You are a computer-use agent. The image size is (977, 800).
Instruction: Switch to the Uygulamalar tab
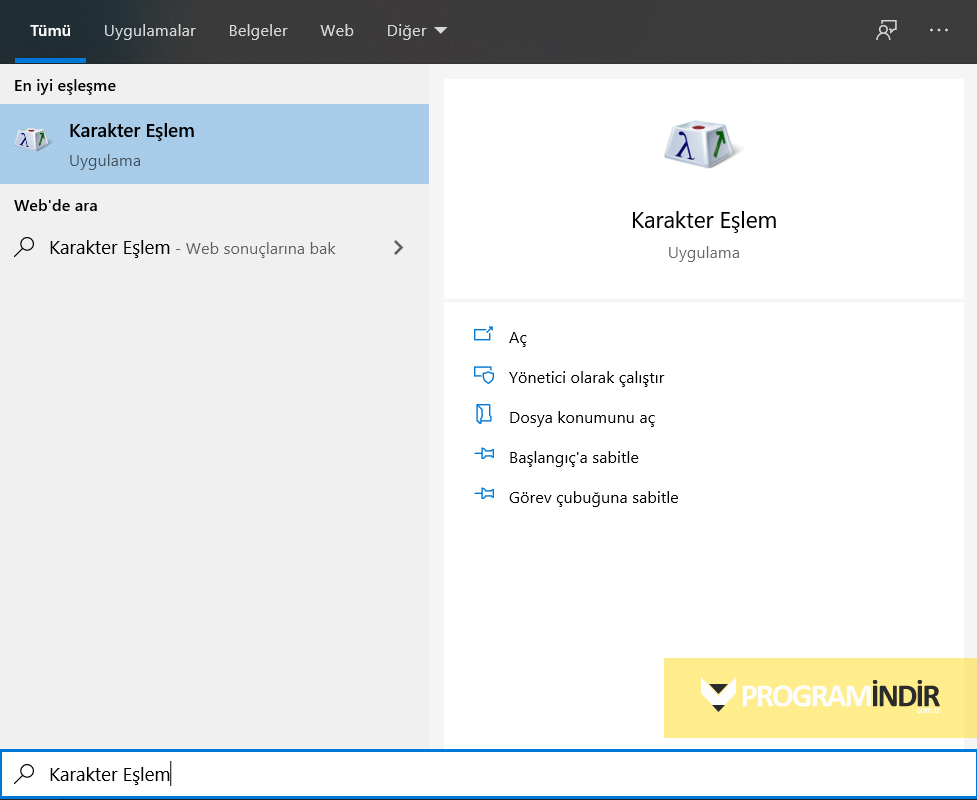[x=150, y=31]
